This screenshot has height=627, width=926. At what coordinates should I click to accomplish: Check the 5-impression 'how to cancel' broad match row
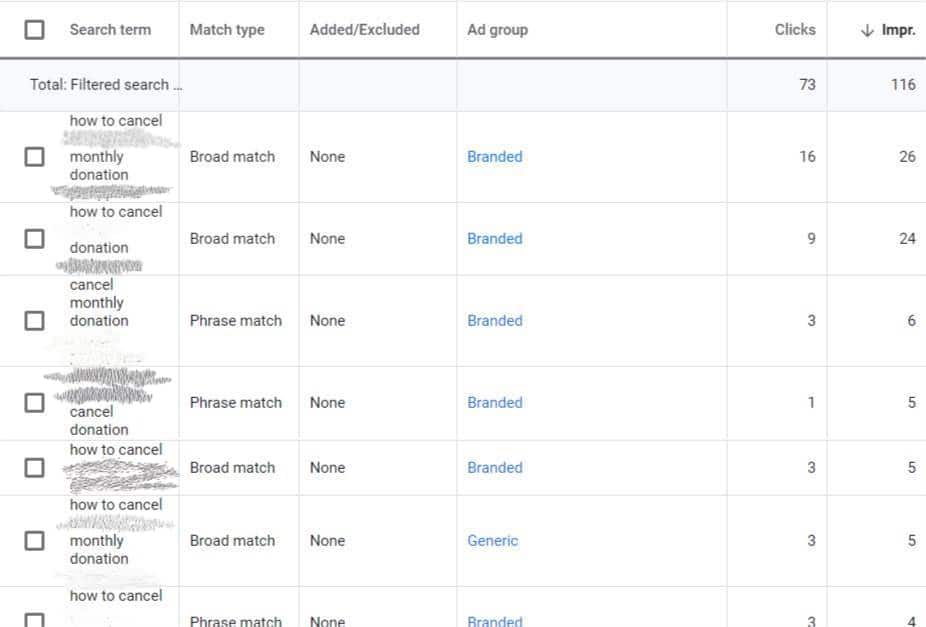[x=35, y=467]
